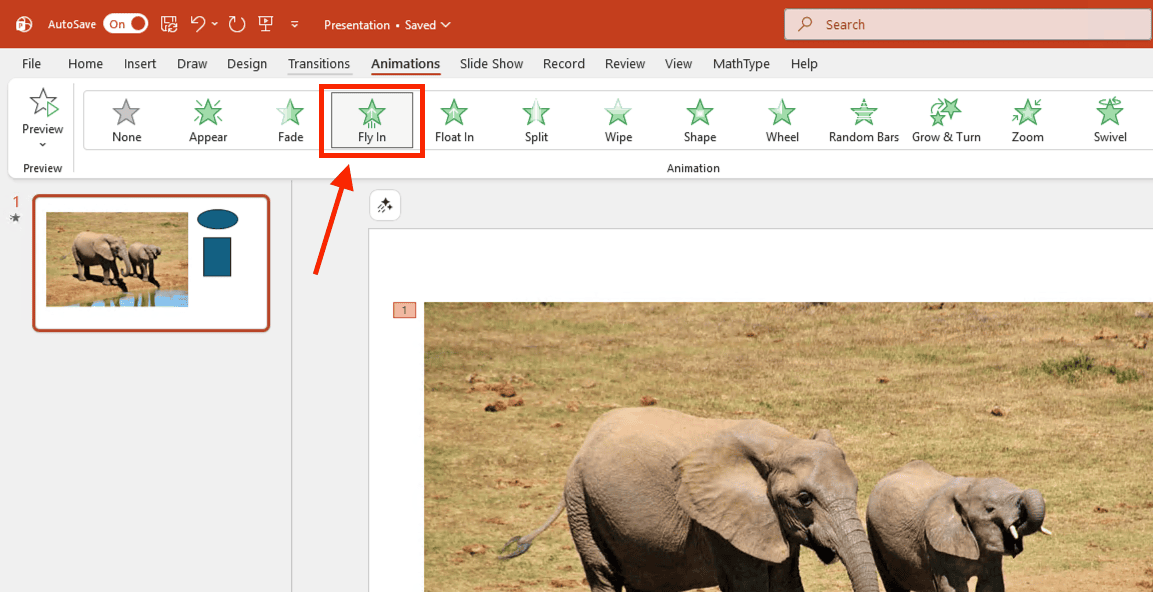Viewport: 1153px width, 592px height.
Task: Expand the Presentation Saved dropdown
Action: [445, 24]
